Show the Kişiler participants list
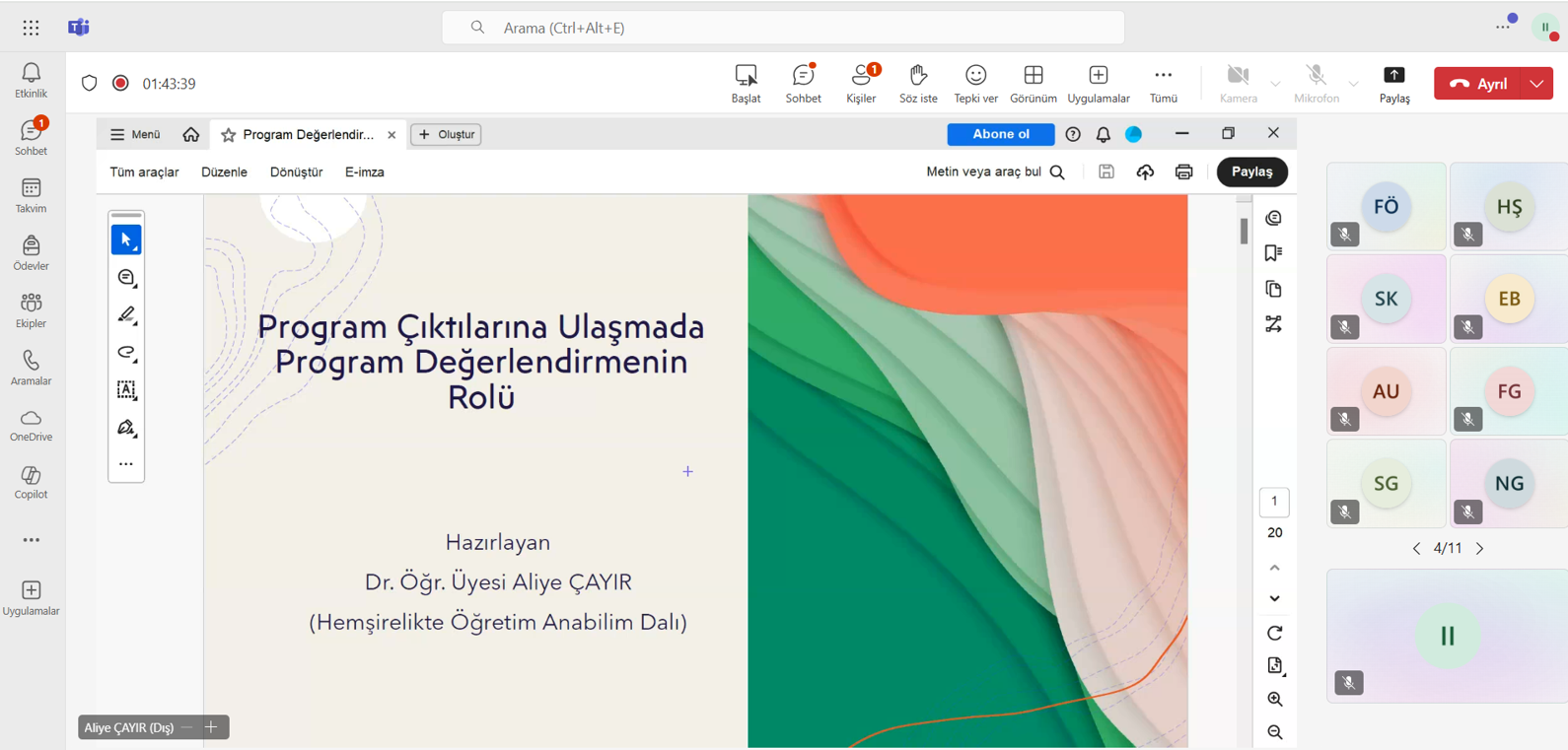1568x750 pixels. coord(861,83)
